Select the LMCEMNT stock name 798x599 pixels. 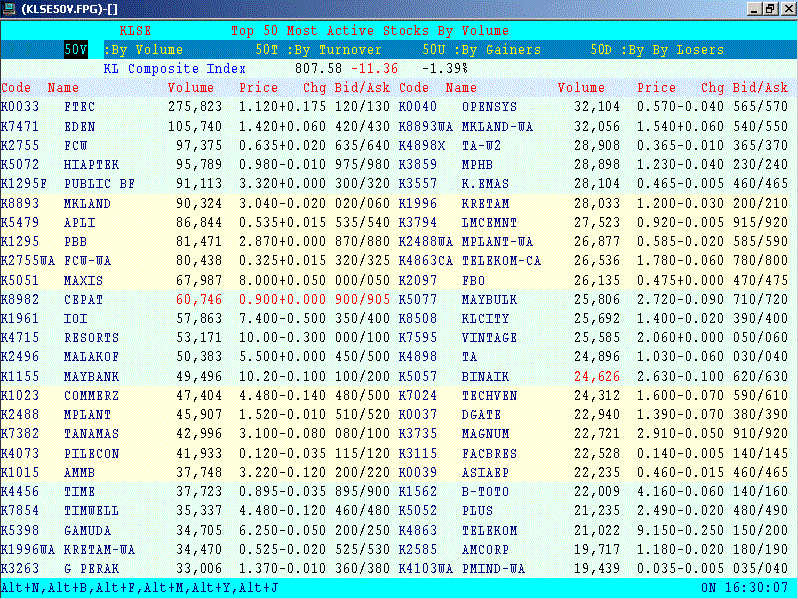click(490, 223)
